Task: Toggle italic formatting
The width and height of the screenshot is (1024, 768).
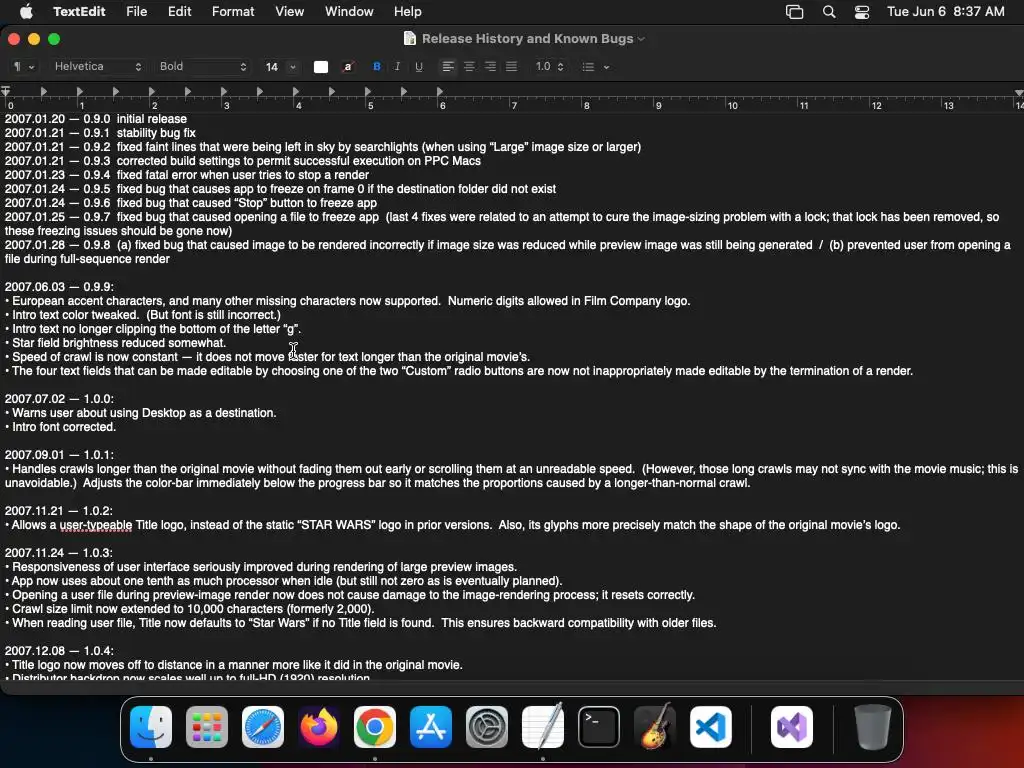Action: tap(397, 67)
